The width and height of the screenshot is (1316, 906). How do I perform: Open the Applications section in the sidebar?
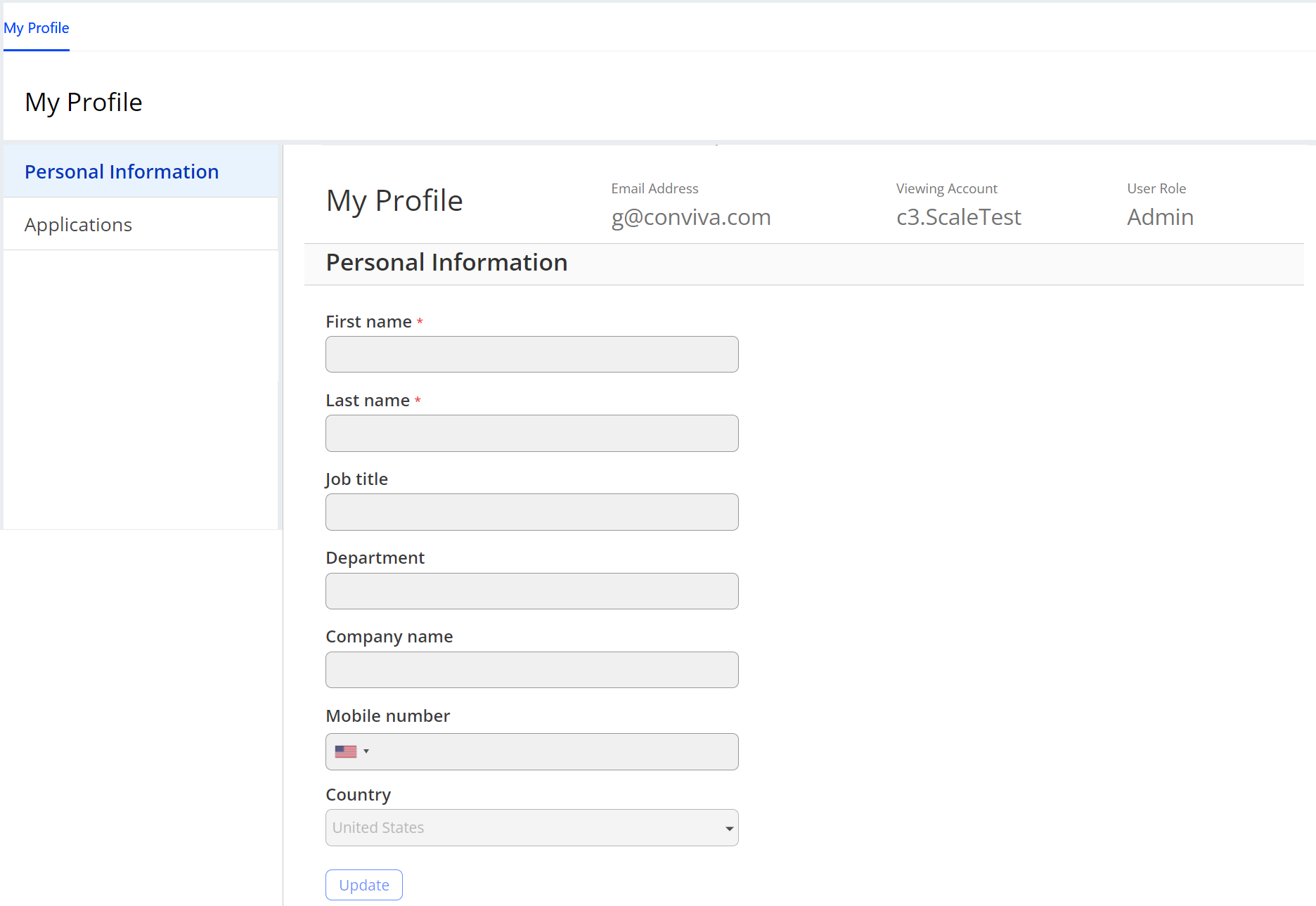click(78, 224)
